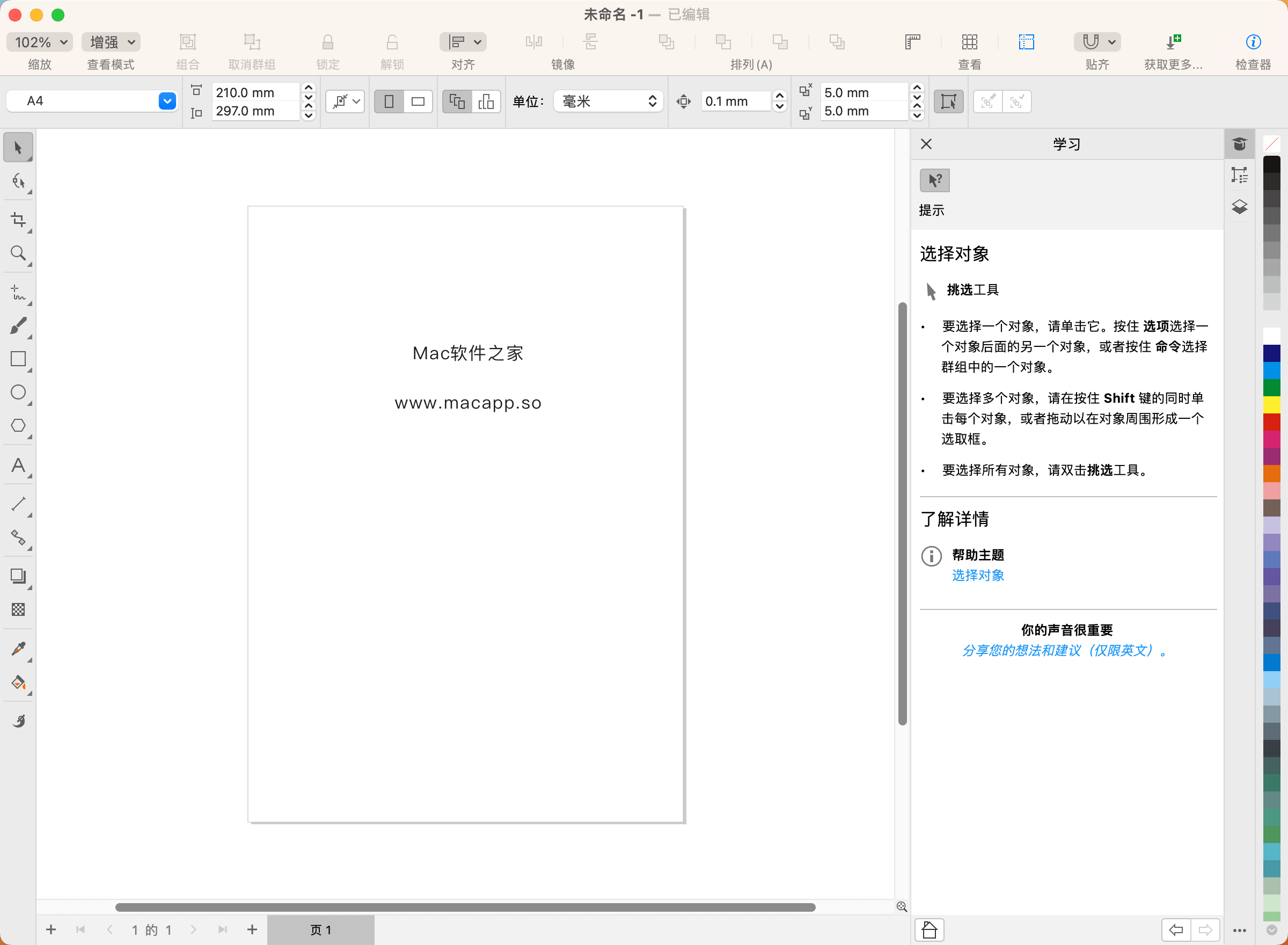This screenshot has width=1288, height=945.
Task: Select the Zoom magnifier tool
Action: [x=18, y=253]
